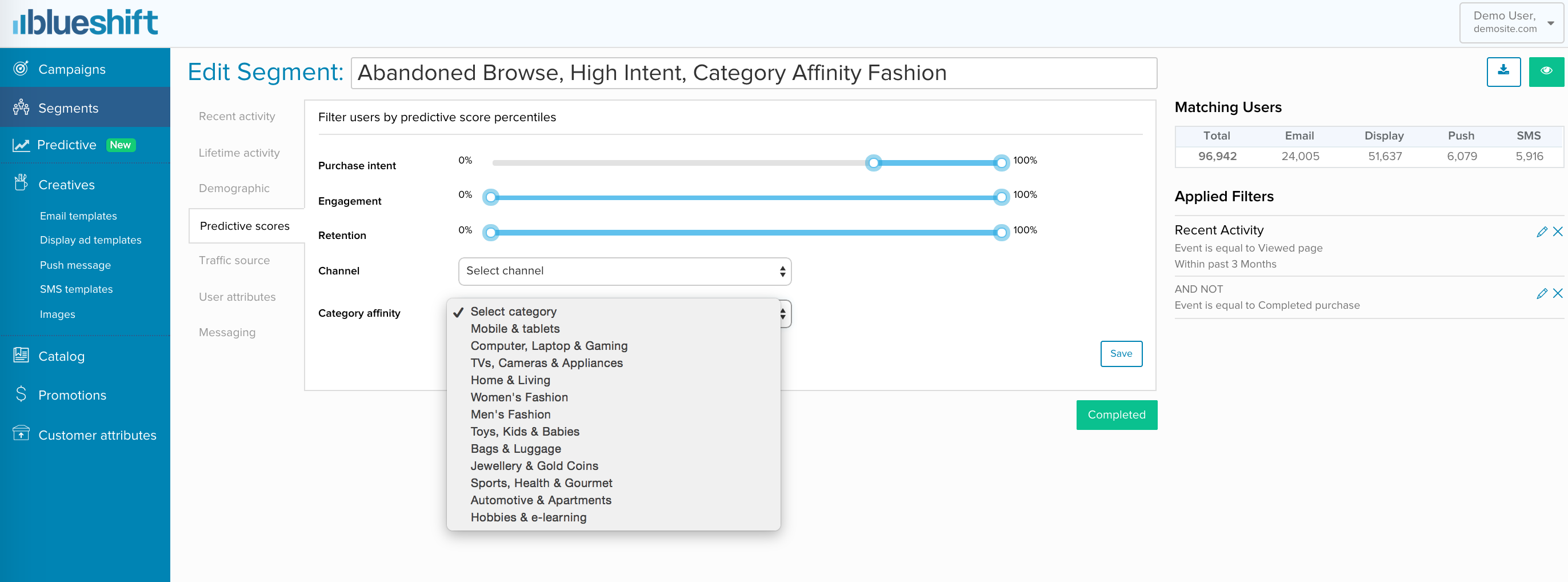The image size is (1568, 582).
Task: Click the download icon button
Action: (1503, 71)
